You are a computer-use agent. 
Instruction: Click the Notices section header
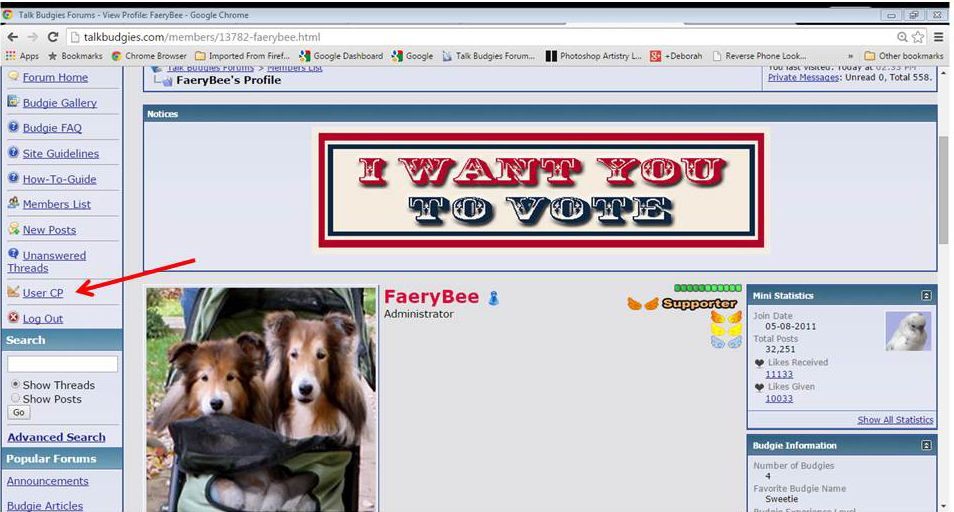(x=540, y=114)
